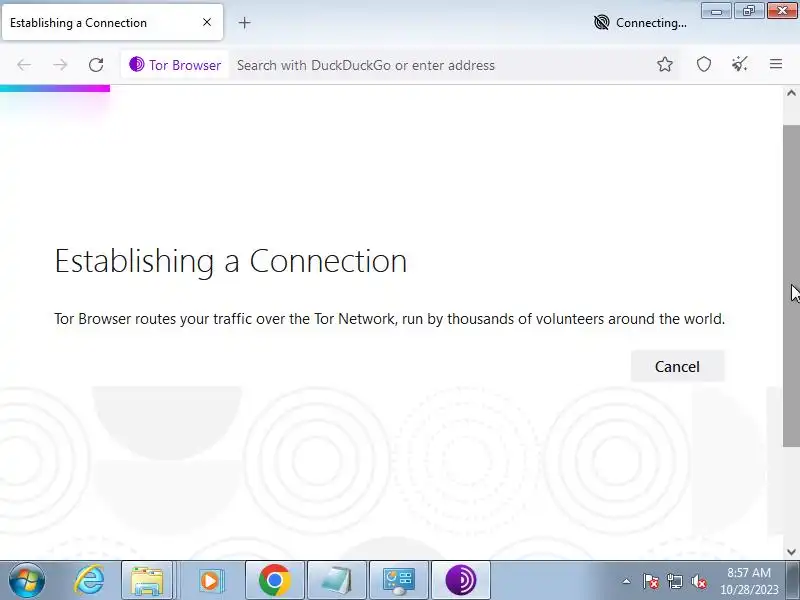Select Tor Browser taskbar button
This screenshot has height=600, width=800.
(x=461, y=580)
